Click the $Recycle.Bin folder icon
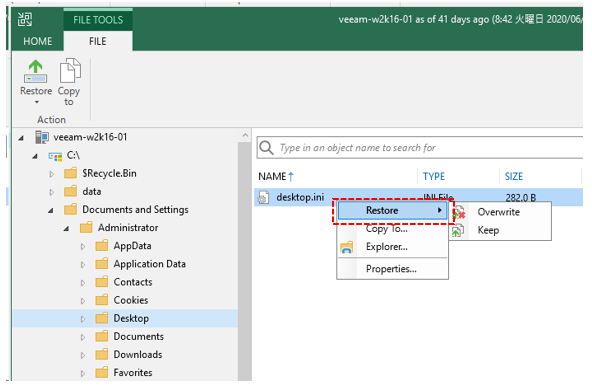 70,173
